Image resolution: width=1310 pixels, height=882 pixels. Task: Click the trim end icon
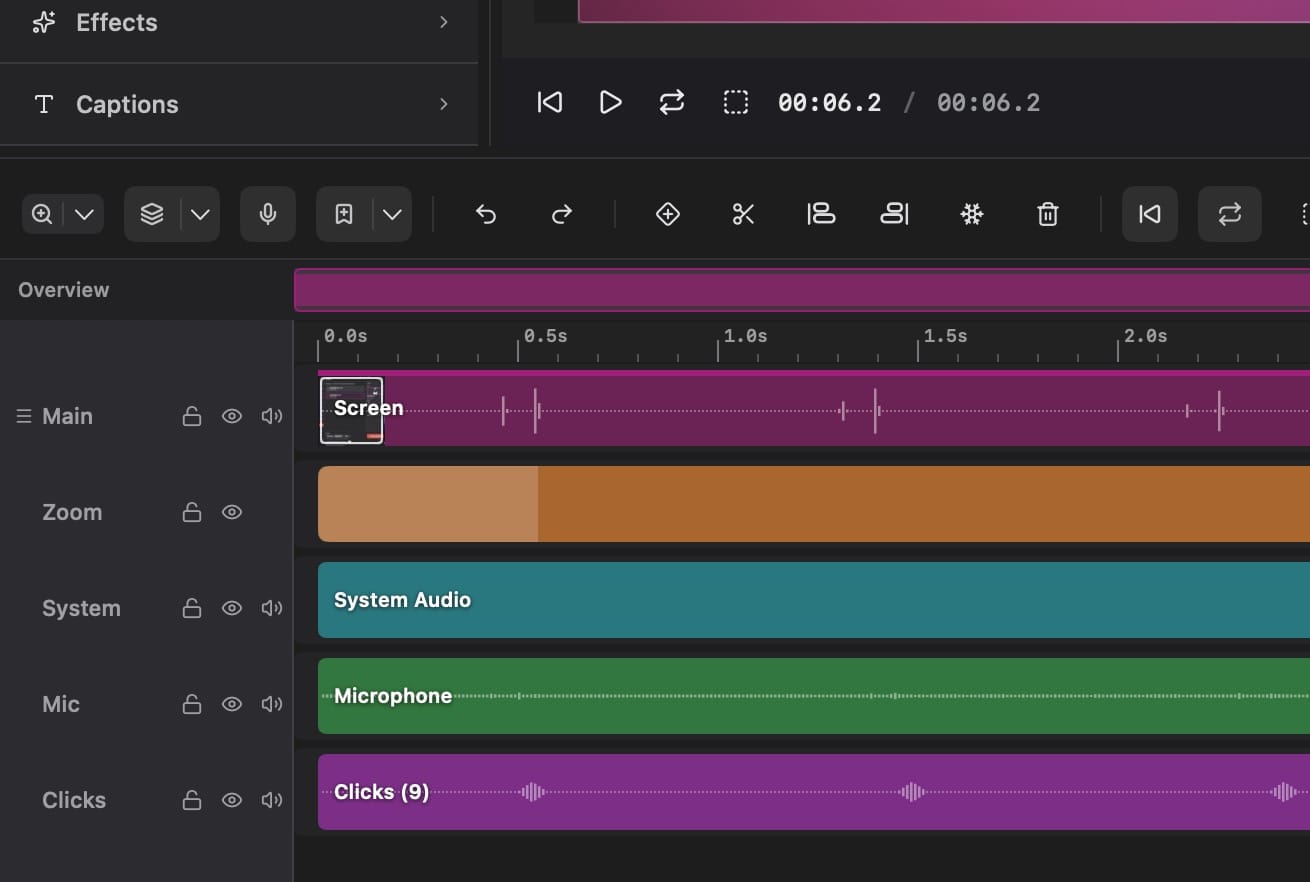click(x=895, y=214)
